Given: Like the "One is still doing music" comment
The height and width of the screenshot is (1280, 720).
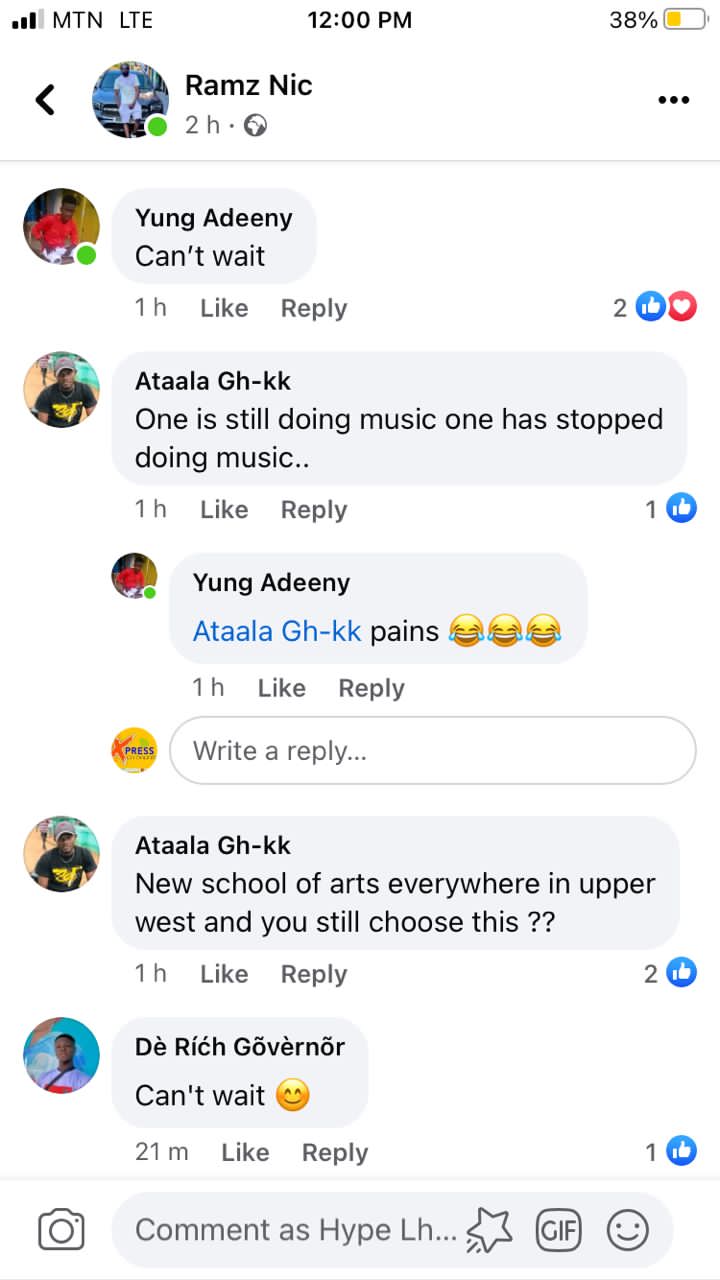Looking at the screenshot, I should point(224,510).
